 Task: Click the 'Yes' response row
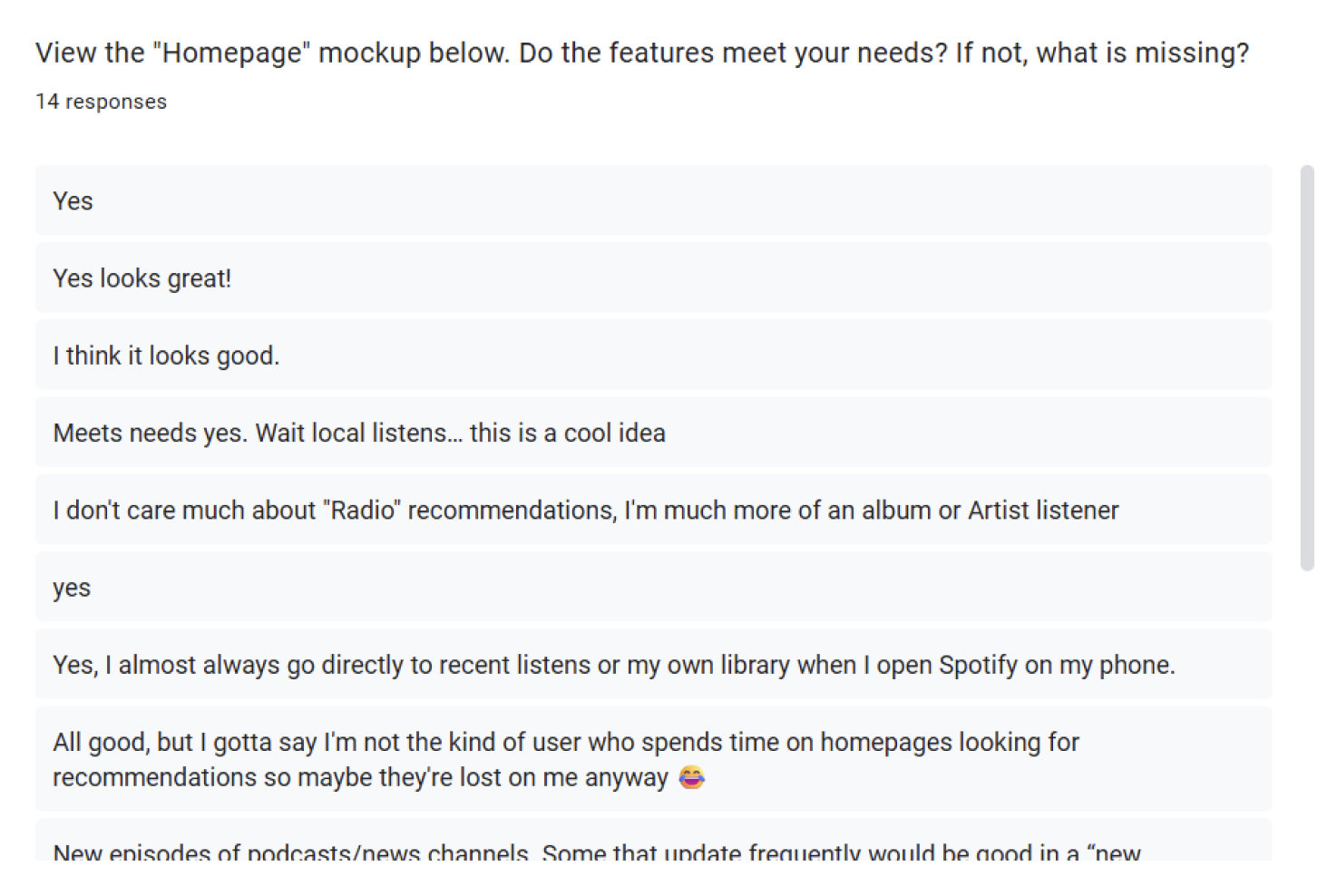[653, 200]
